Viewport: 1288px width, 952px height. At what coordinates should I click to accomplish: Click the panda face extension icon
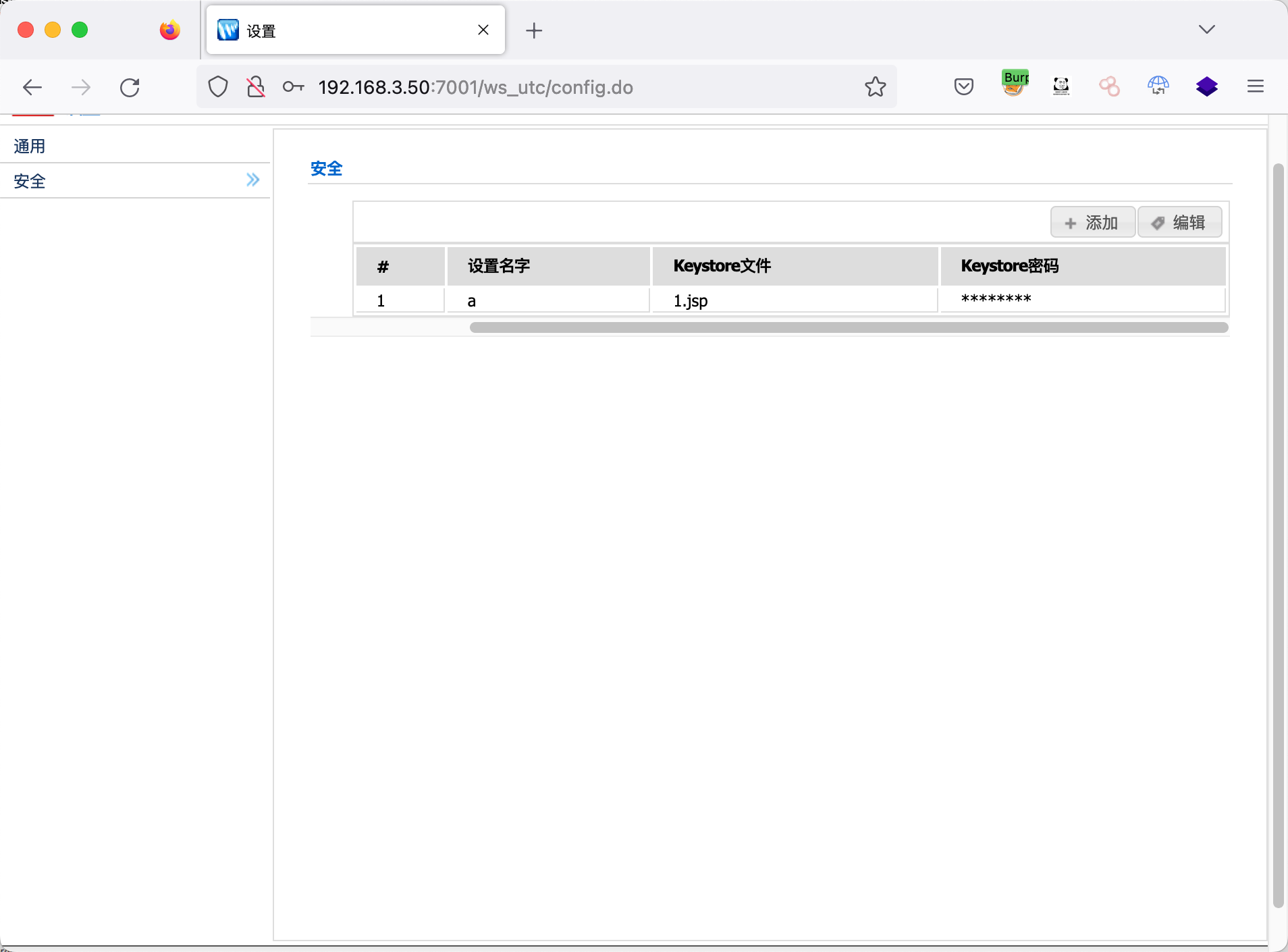click(1061, 86)
